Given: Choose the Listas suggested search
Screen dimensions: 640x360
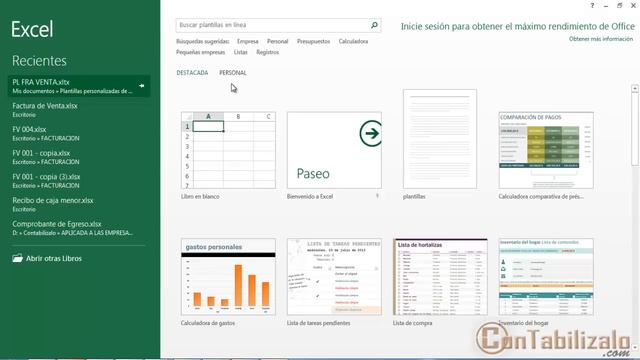Looking at the screenshot, I should [241, 52].
